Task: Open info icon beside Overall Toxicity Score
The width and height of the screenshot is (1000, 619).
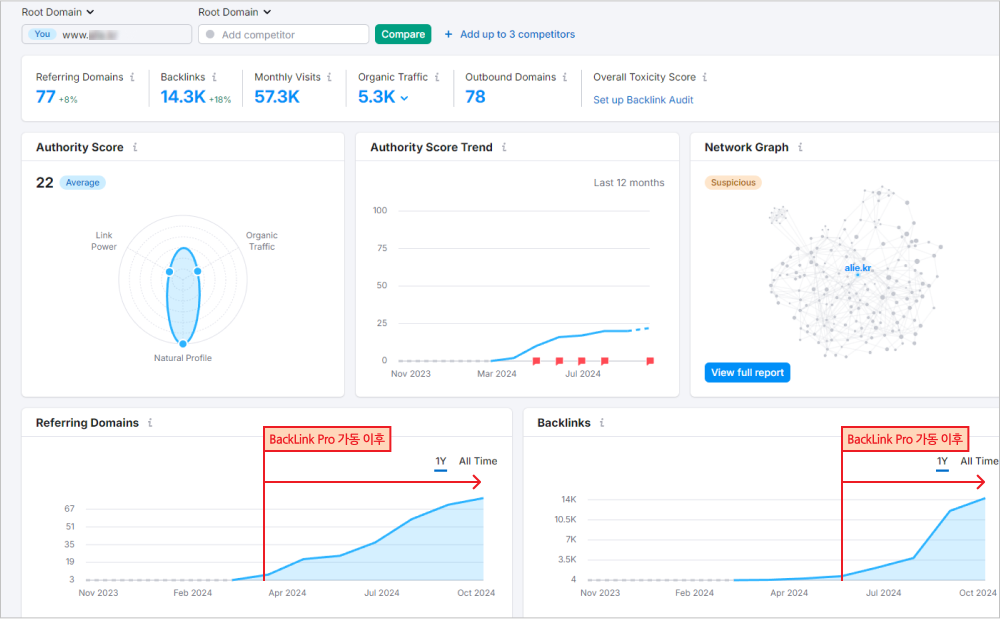Action: pyautogui.click(x=705, y=77)
